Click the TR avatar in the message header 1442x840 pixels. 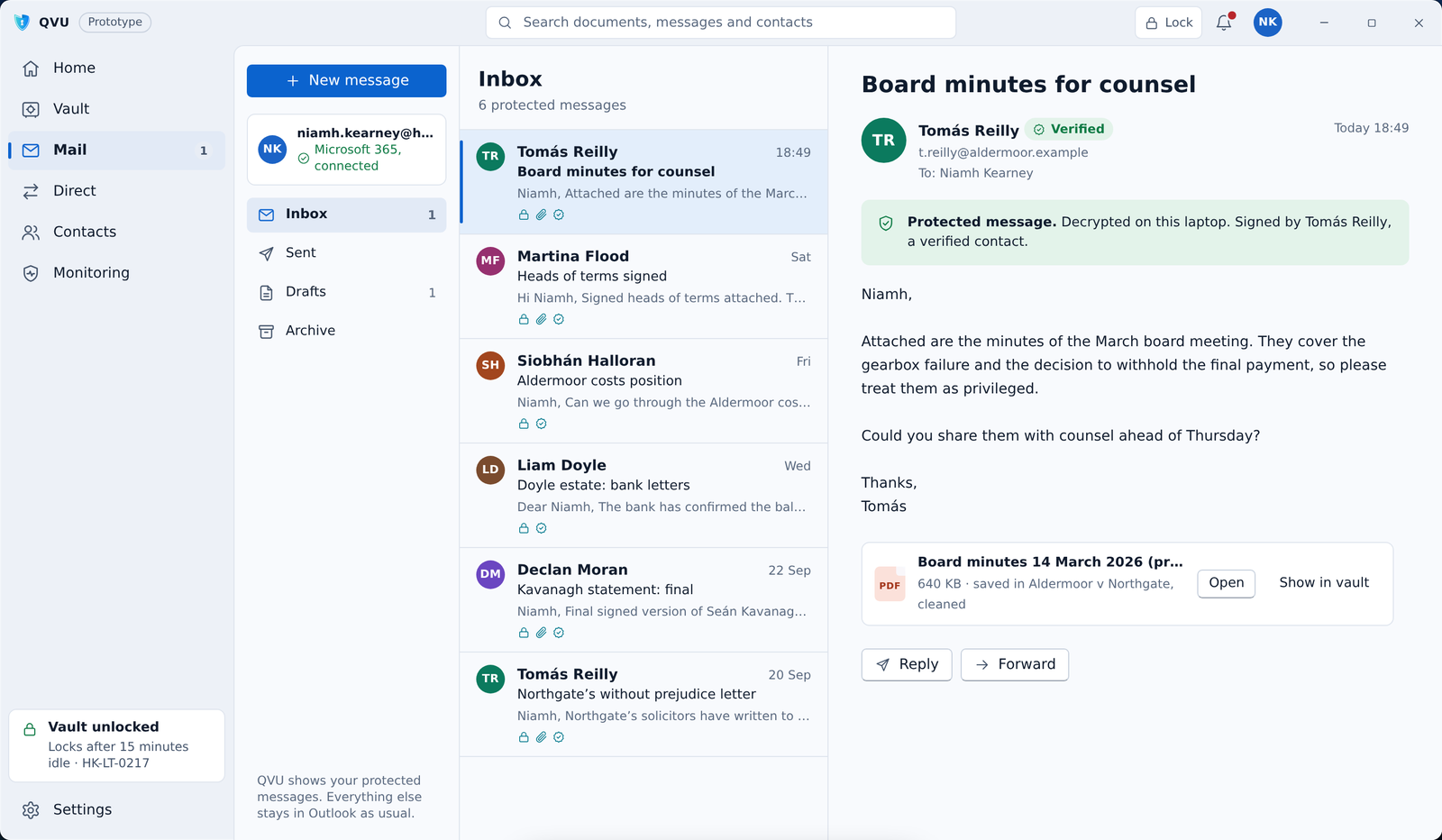coord(883,141)
